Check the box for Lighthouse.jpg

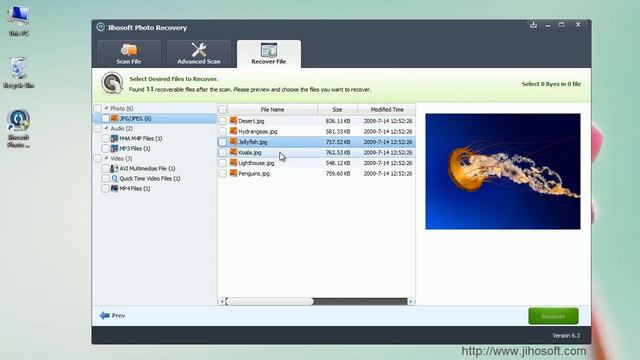(x=222, y=163)
